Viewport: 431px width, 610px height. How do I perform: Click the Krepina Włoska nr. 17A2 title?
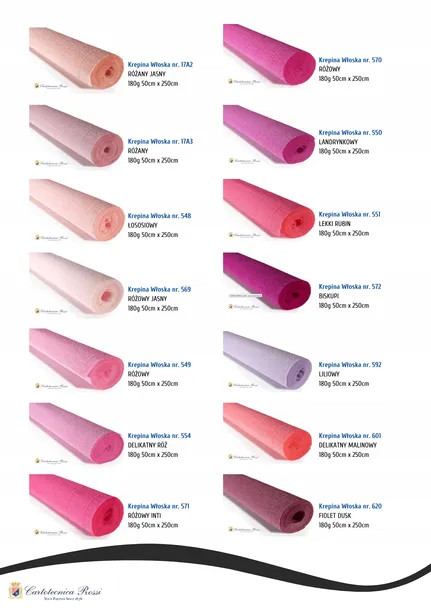(160, 65)
